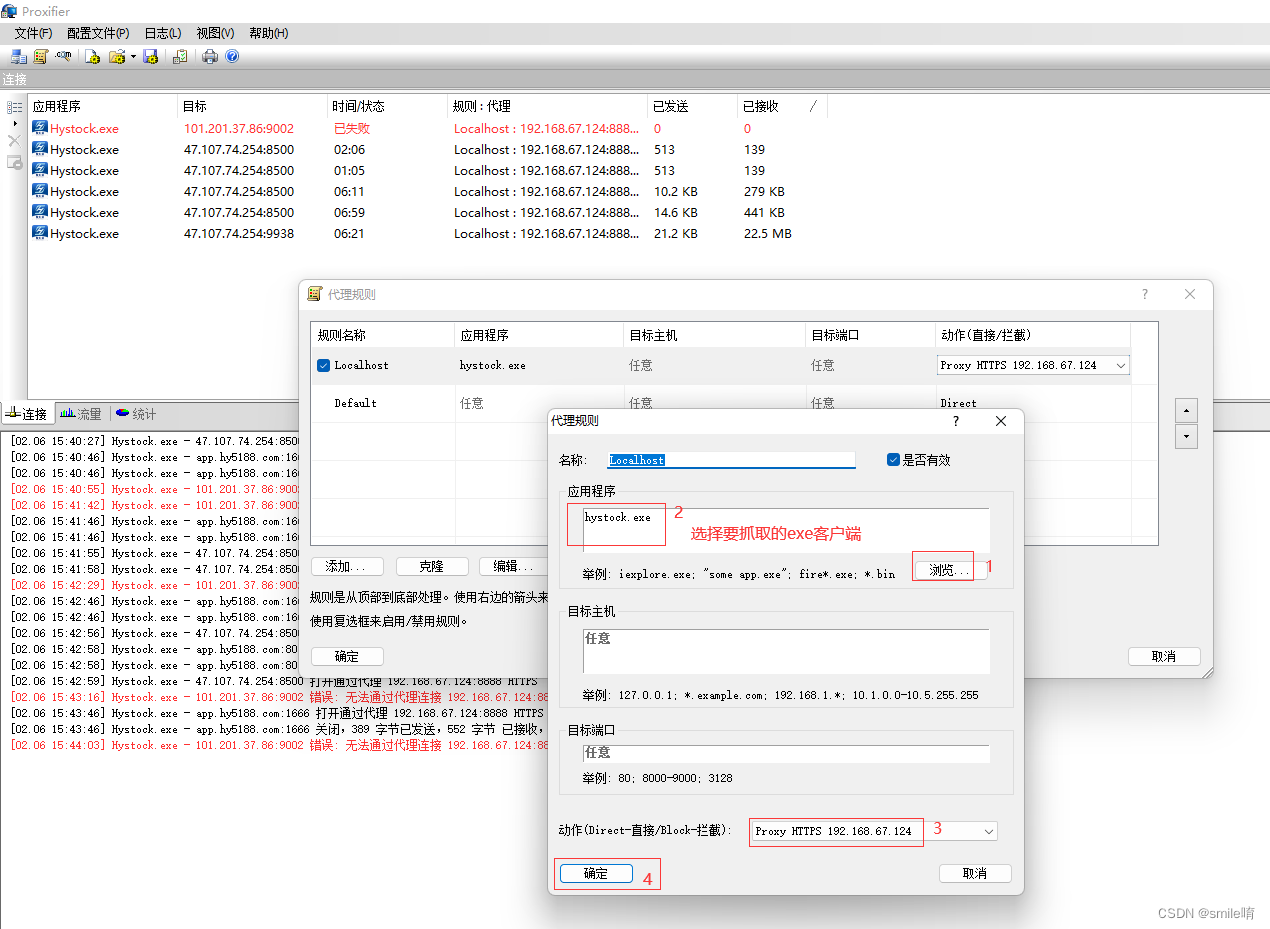Image resolution: width=1270 pixels, height=929 pixels.
Task: Move the rule down with the down arrow button
Action: click(x=1186, y=437)
